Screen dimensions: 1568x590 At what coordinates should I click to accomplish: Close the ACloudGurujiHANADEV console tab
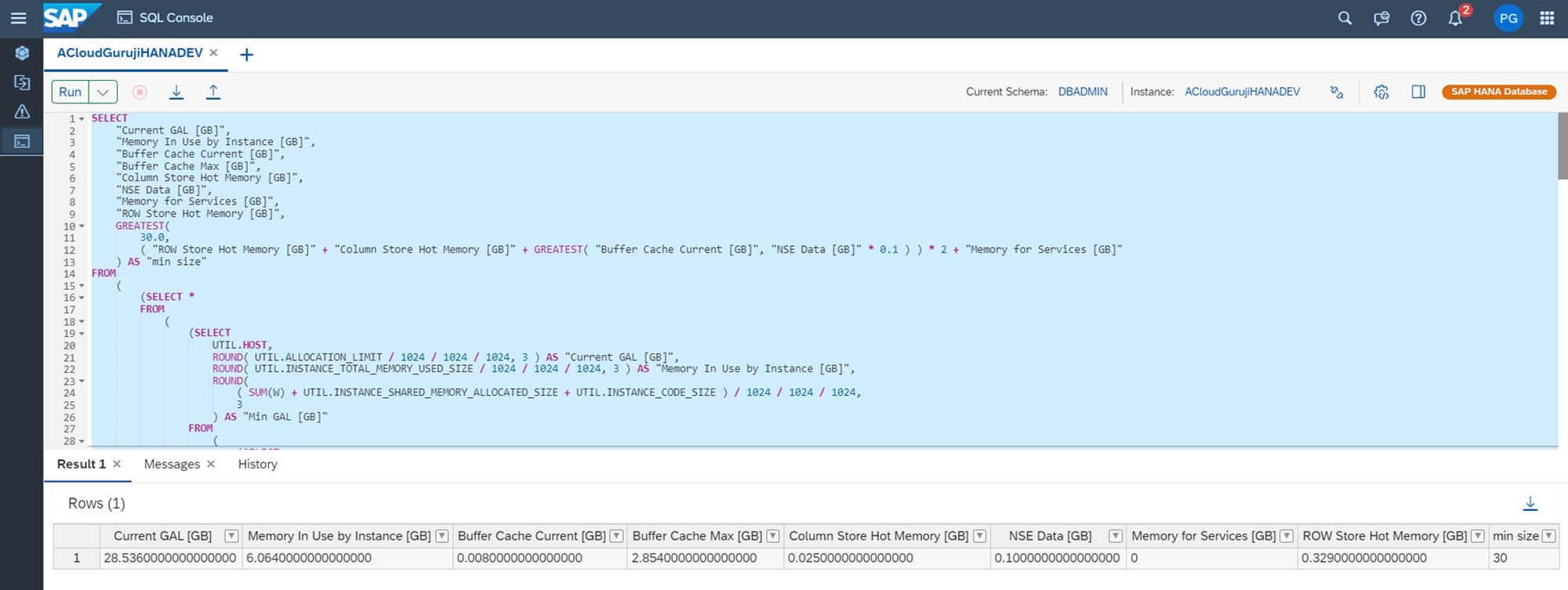tap(213, 52)
